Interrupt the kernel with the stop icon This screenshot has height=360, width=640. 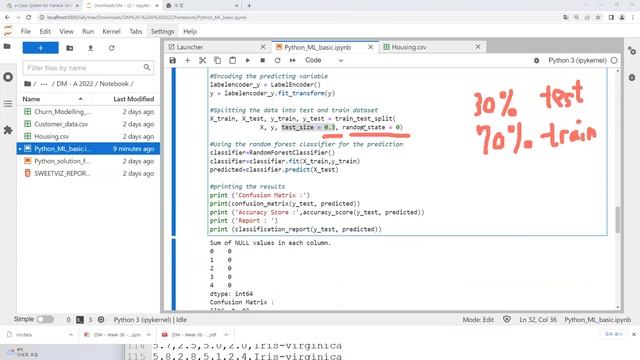[x=262, y=60]
